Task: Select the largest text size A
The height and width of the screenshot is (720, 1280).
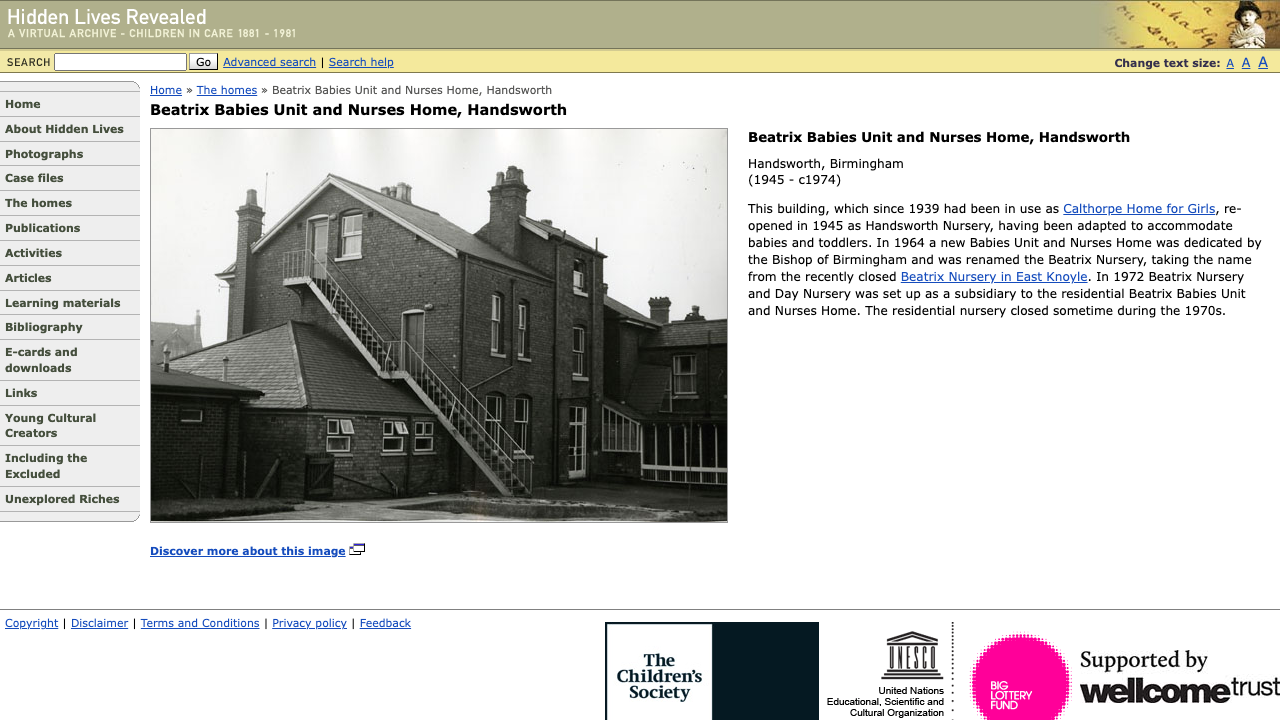Action: tap(1262, 62)
